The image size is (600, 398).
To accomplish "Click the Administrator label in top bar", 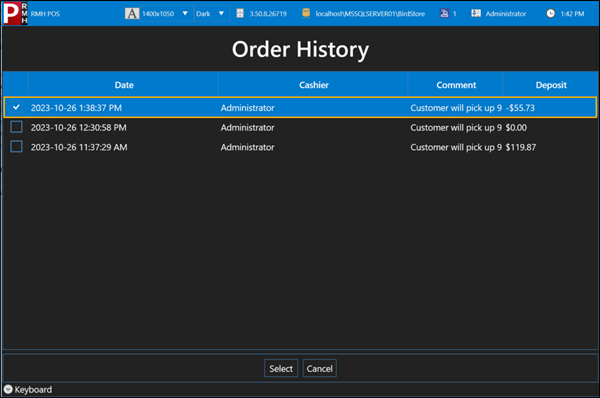I will click(505, 14).
